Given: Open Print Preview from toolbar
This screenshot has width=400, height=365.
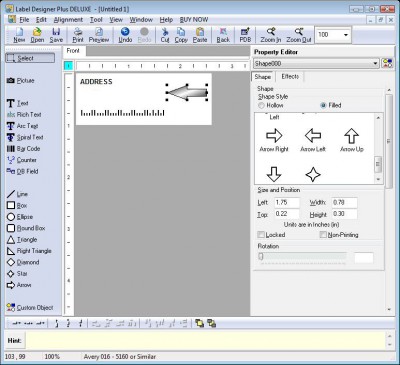Looking at the screenshot, I should coord(99,35).
